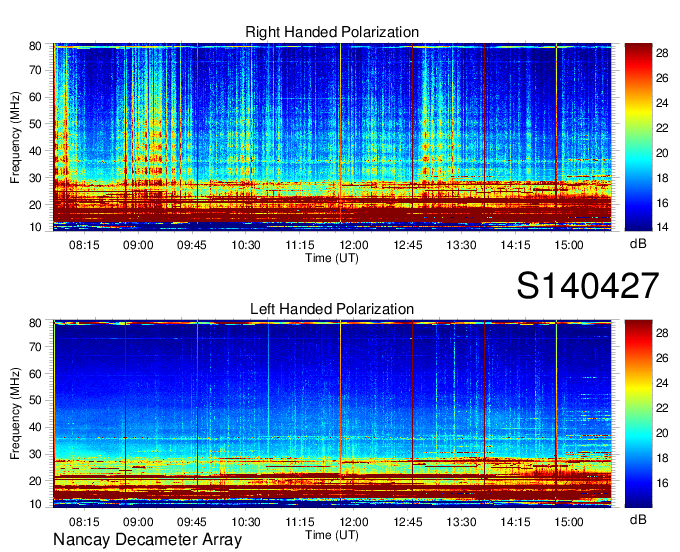This screenshot has width=680, height=552.
Task: Click 14:15 time tick of Left Handed plot
Action: point(515,522)
